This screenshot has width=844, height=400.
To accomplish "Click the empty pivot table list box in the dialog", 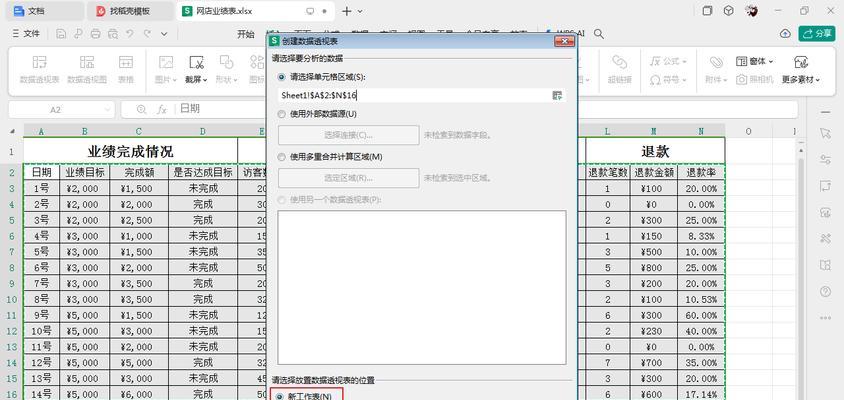I will pos(421,287).
